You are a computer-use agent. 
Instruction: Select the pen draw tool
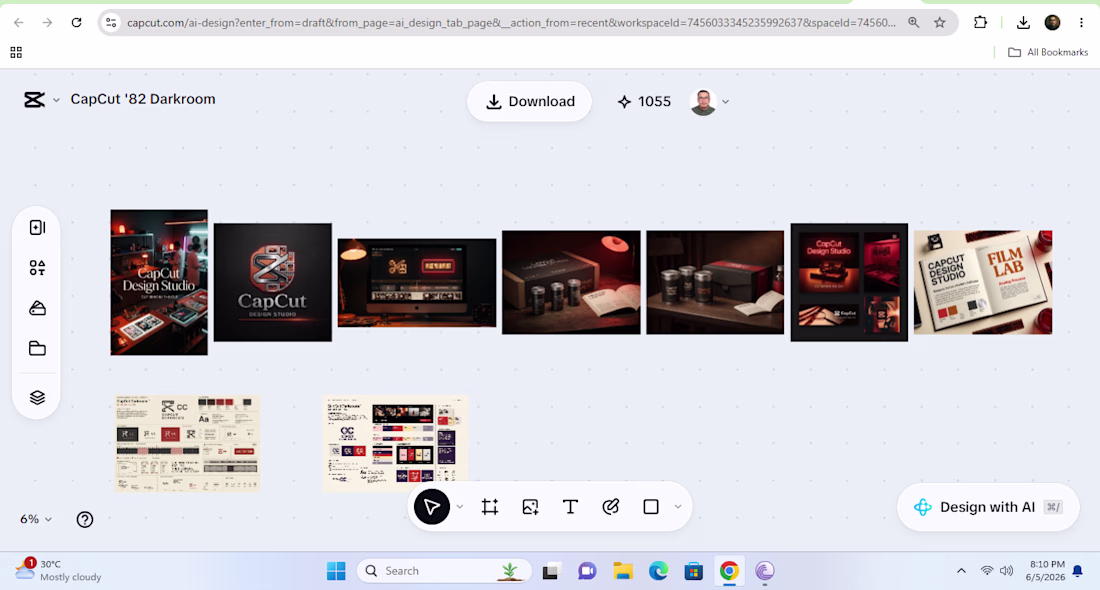[610, 507]
